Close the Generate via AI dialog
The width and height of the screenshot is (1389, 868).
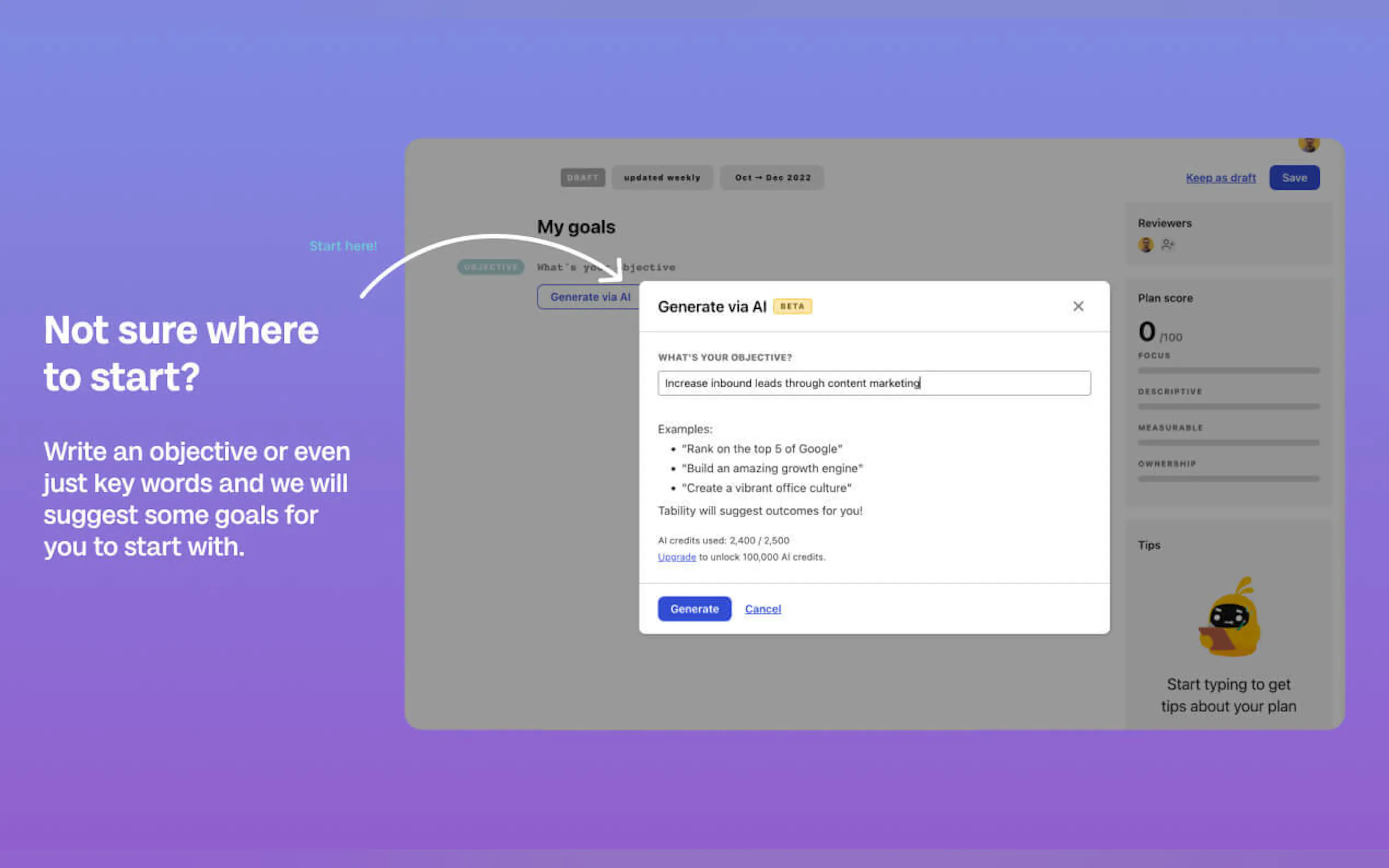click(x=1078, y=307)
